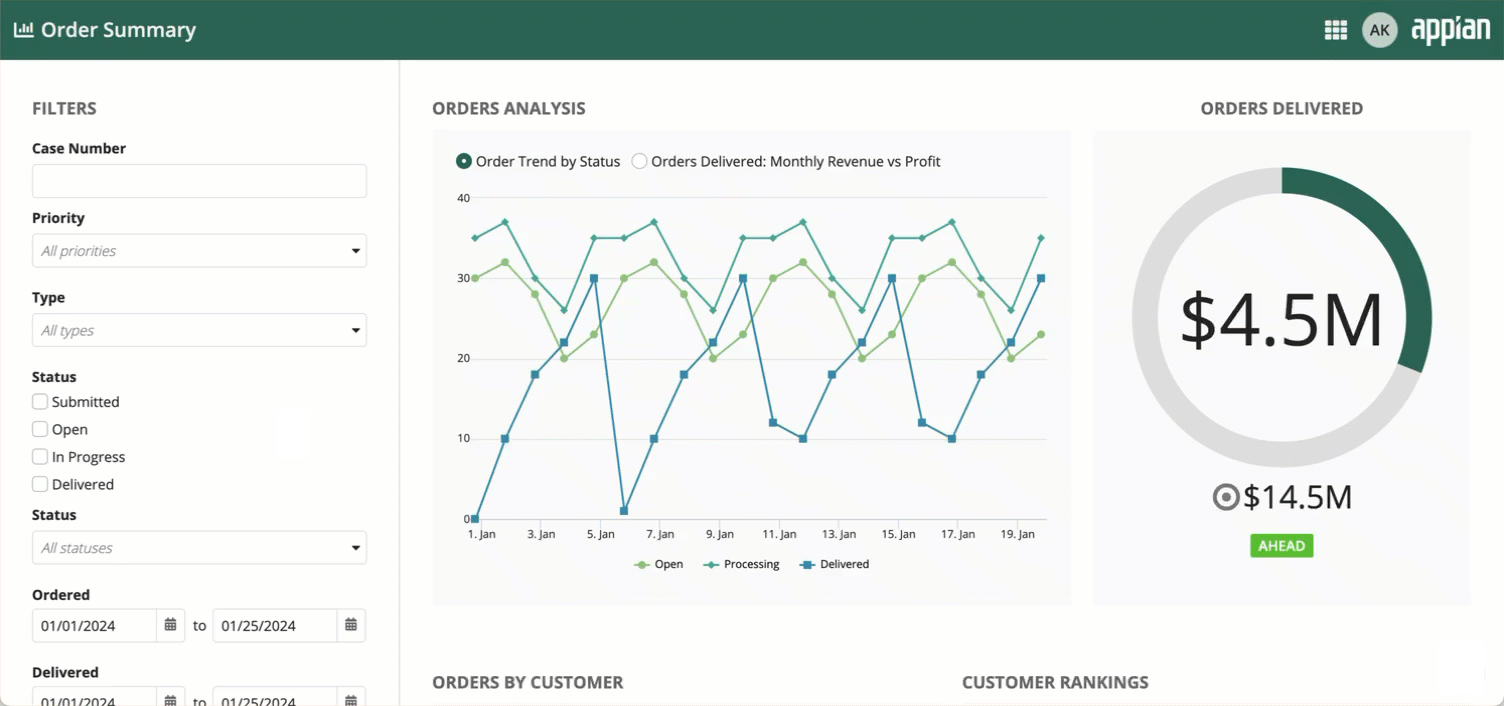Click the target icon beside $14.5M
1504x706 pixels.
1225,497
